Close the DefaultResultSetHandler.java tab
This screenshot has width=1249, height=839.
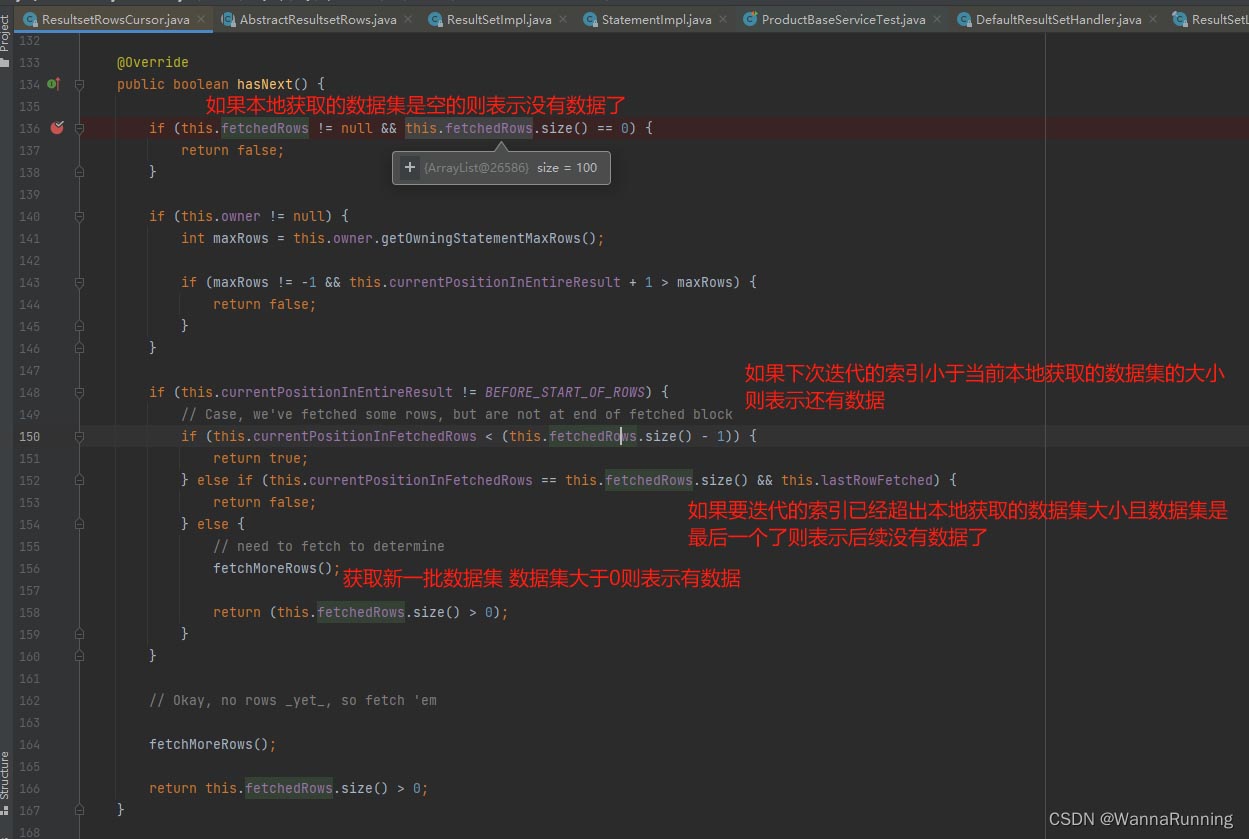pyautogui.click(x=1154, y=19)
